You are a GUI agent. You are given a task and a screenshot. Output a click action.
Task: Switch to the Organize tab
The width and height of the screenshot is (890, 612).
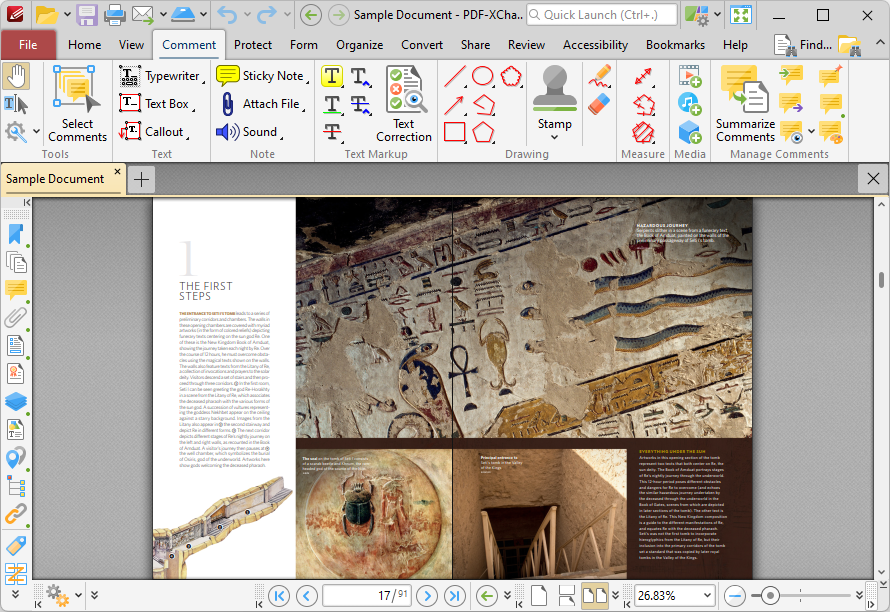pos(359,45)
